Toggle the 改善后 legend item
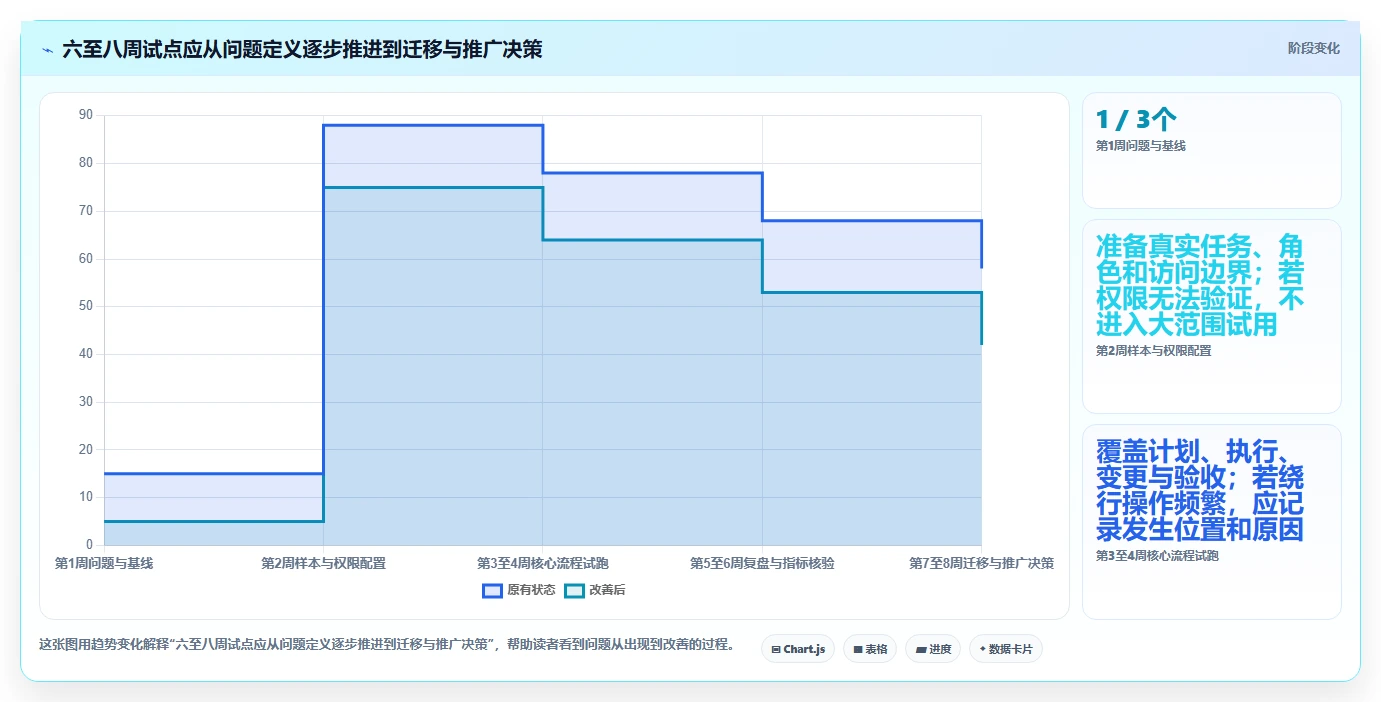 click(595, 590)
